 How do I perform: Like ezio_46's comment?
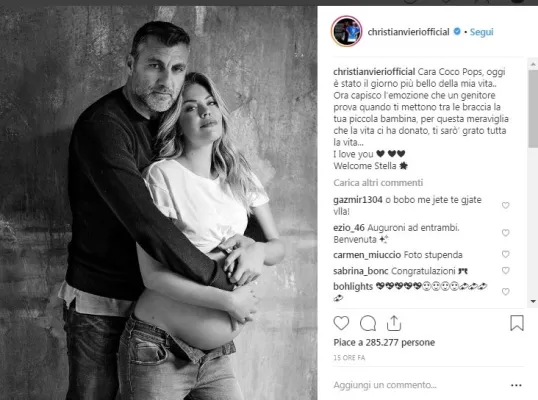[505, 233]
